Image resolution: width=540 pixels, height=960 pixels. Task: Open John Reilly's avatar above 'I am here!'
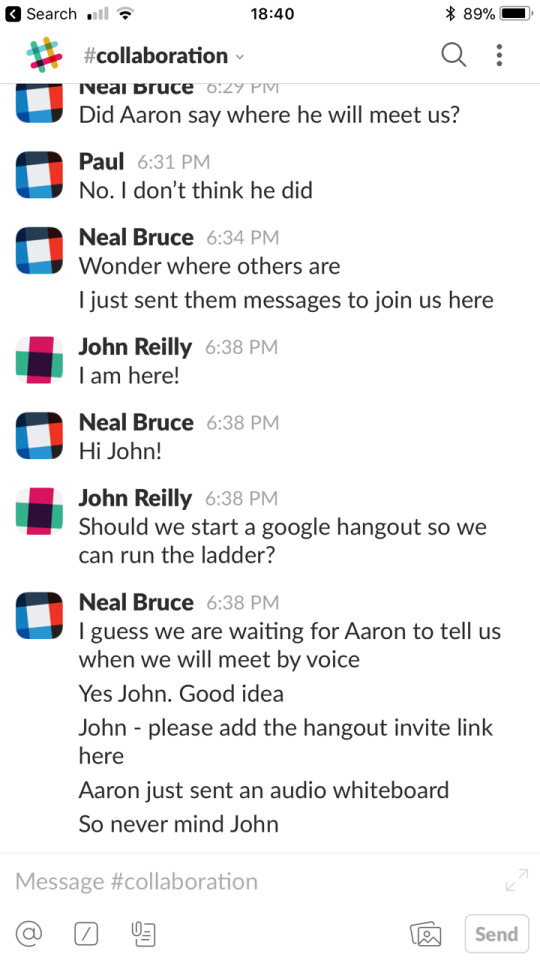pyautogui.click(x=39, y=359)
